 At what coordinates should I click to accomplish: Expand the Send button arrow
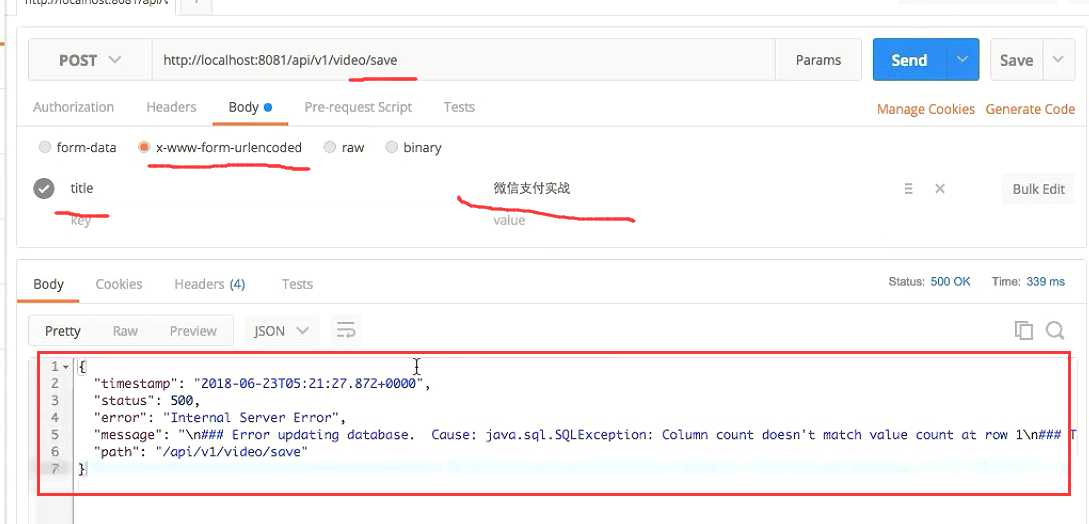point(963,60)
